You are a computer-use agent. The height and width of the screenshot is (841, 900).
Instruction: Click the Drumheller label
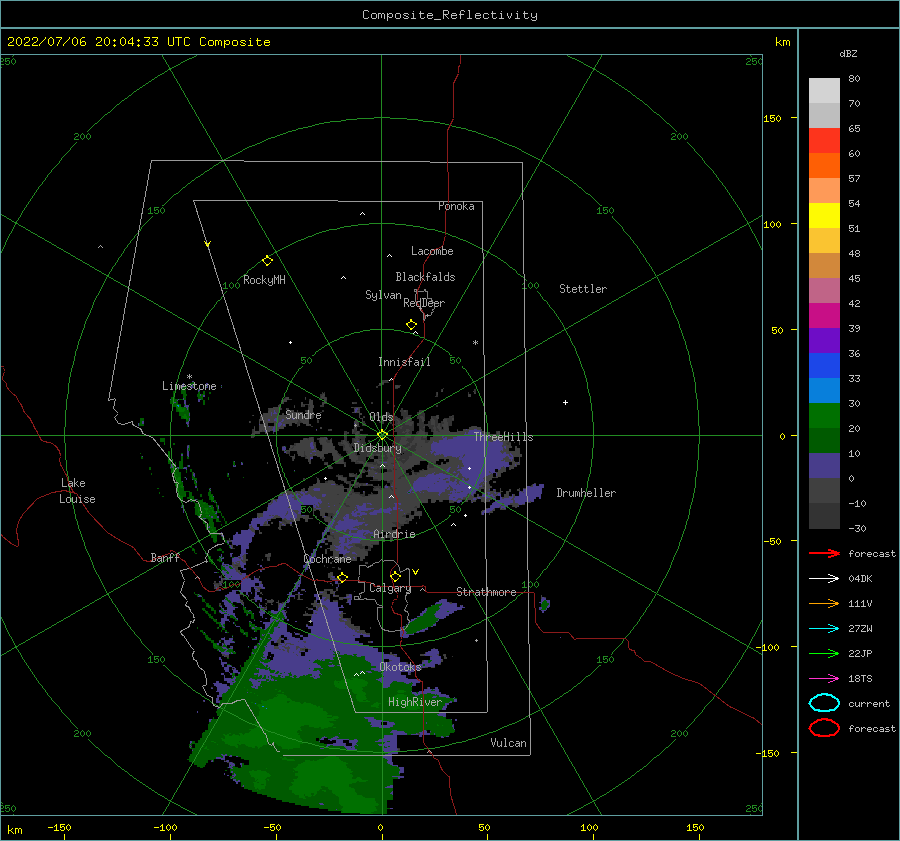click(x=586, y=493)
